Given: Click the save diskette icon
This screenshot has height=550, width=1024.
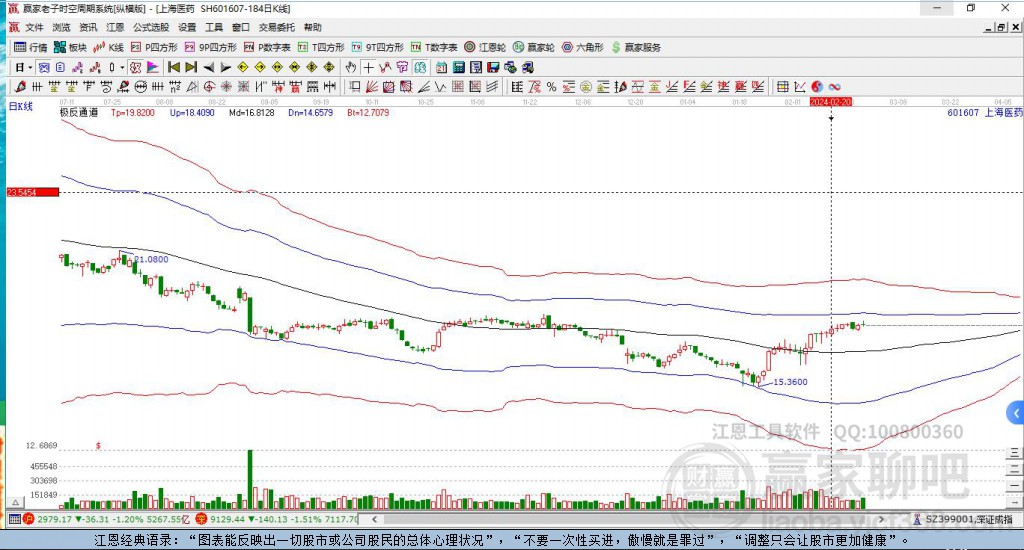Looking at the screenshot, I should (x=494, y=67).
